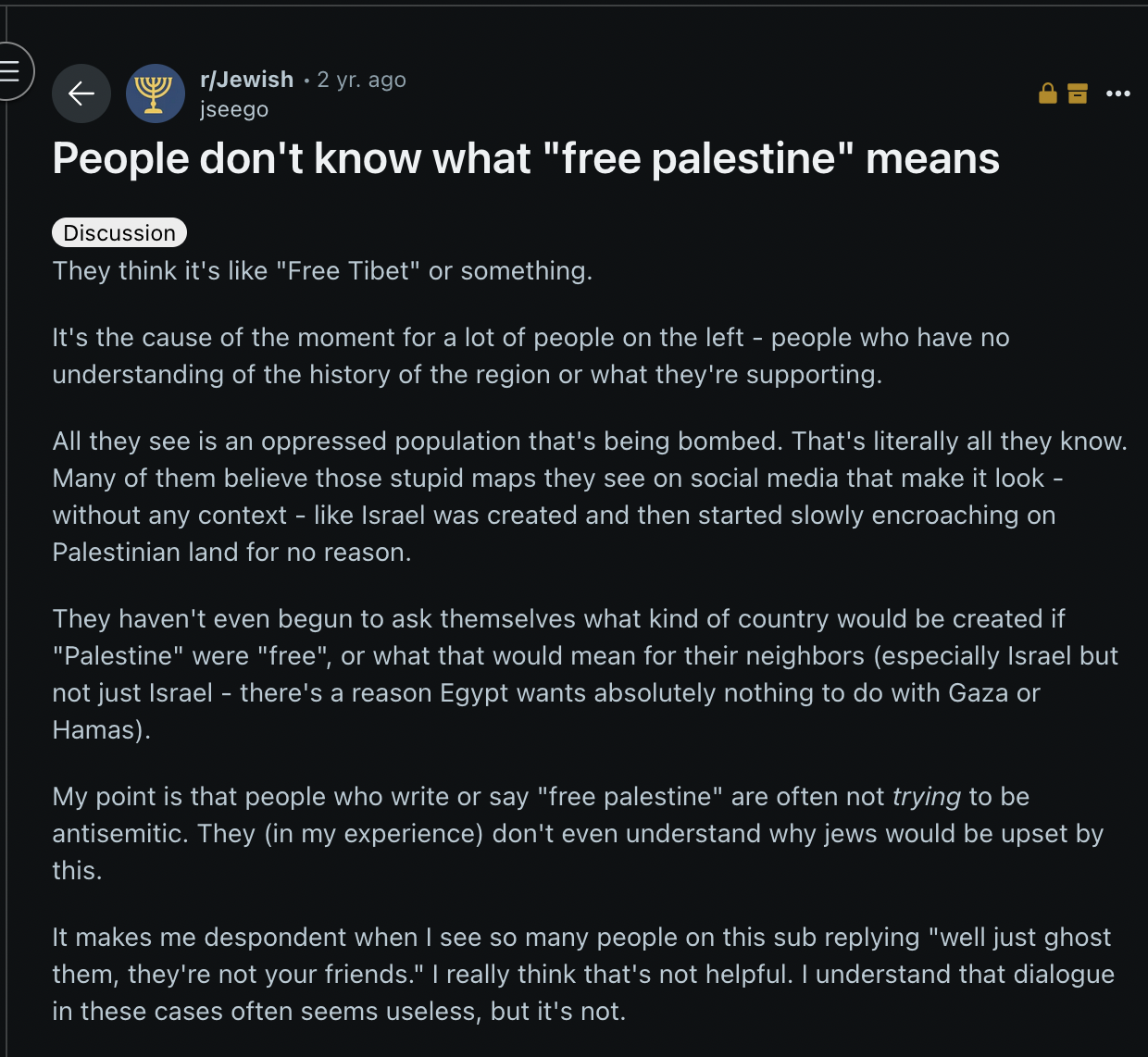Open the hamburger sidebar menu
The height and width of the screenshot is (1057, 1148).
(11, 70)
